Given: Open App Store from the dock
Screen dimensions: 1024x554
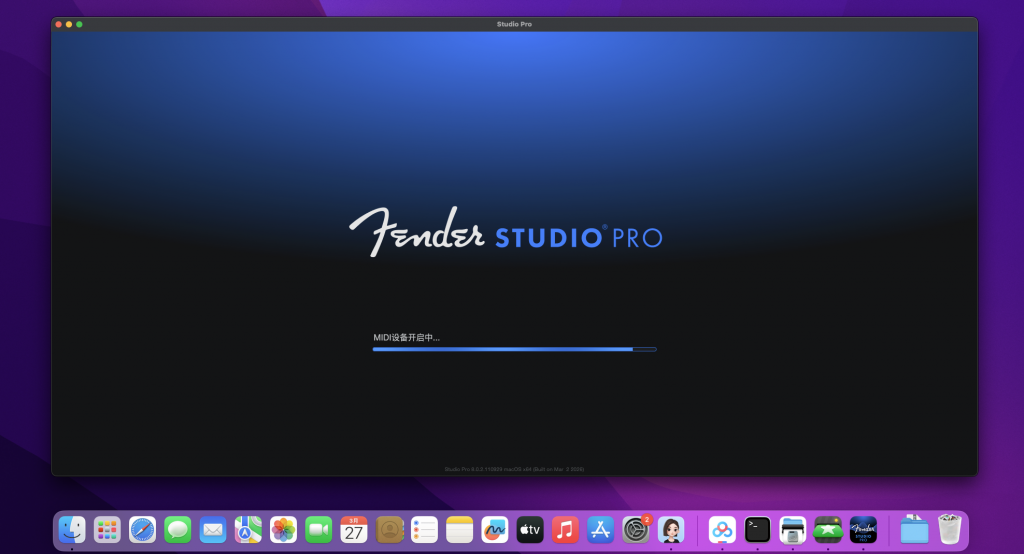Looking at the screenshot, I should click(x=600, y=529).
